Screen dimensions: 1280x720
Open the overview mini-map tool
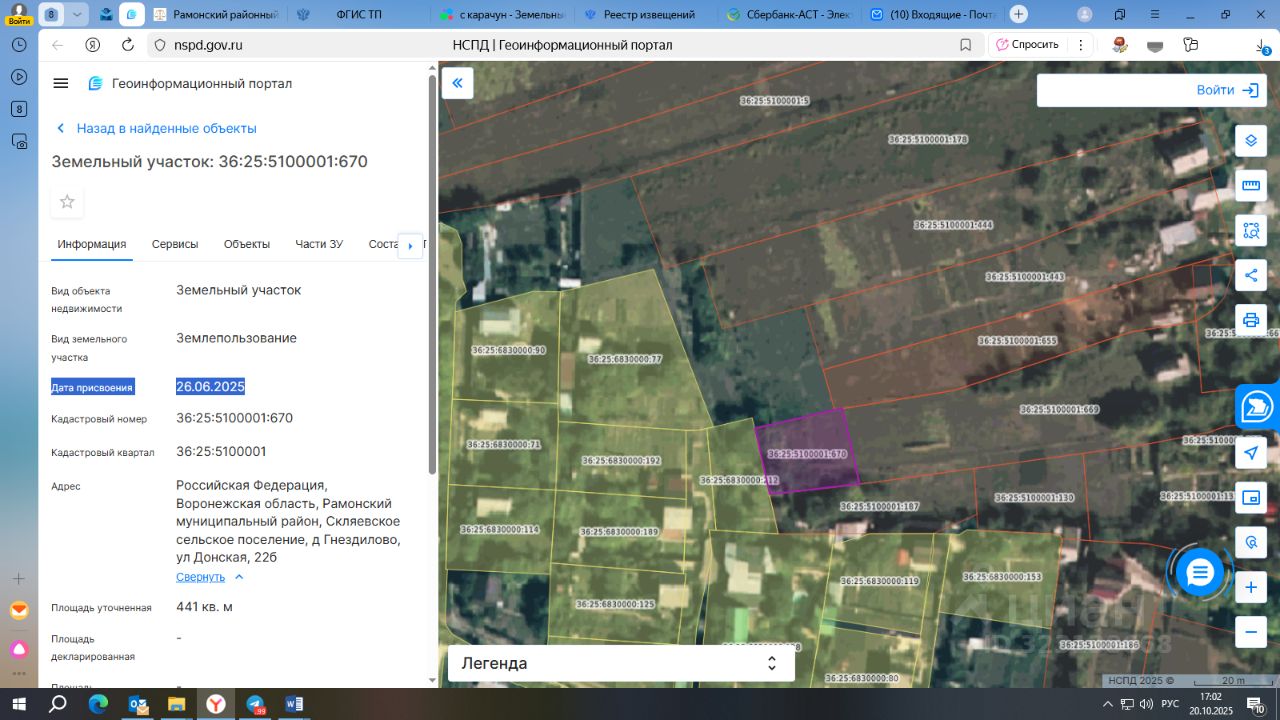point(1251,498)
